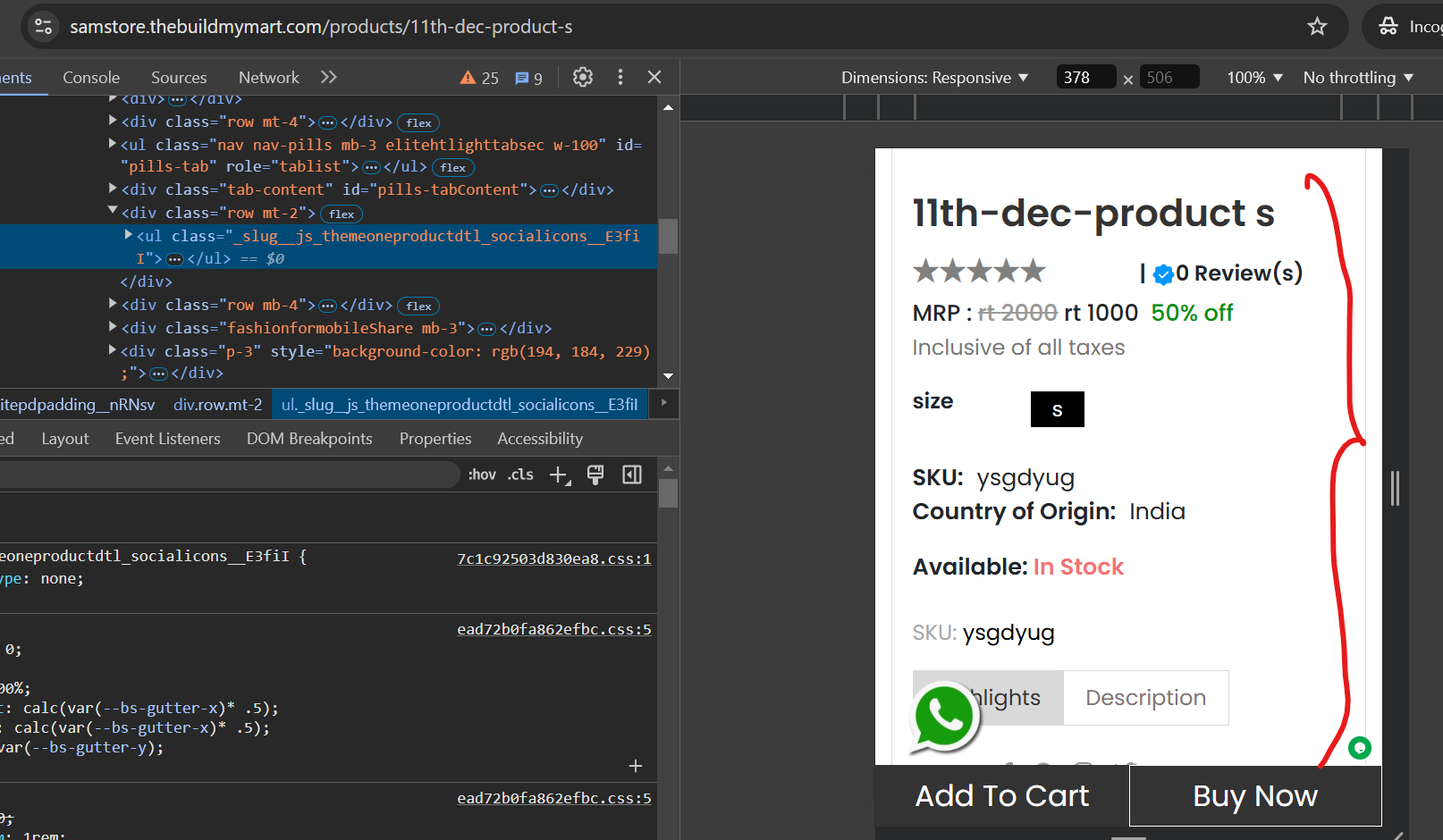Switch to DOM Breakpoints pane
Screen dimensions: 1443x840
[x=309, y=439]
